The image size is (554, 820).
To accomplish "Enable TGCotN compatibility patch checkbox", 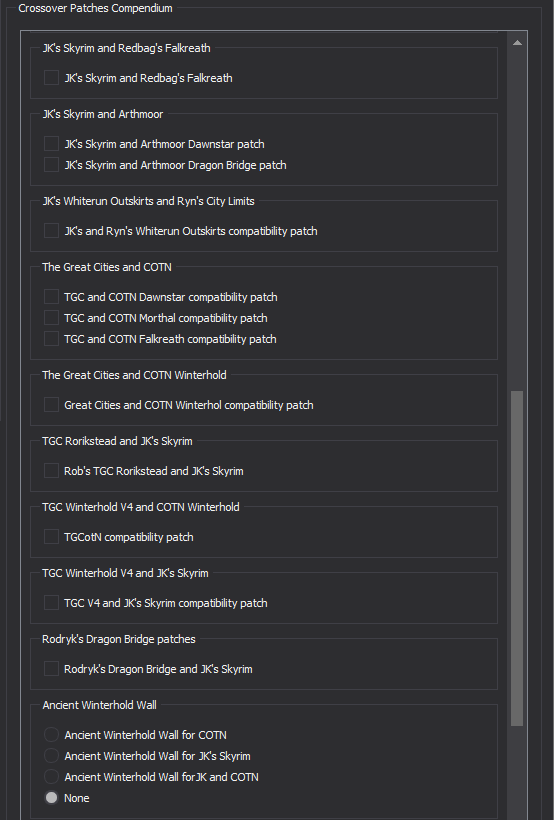I will 51,537.
